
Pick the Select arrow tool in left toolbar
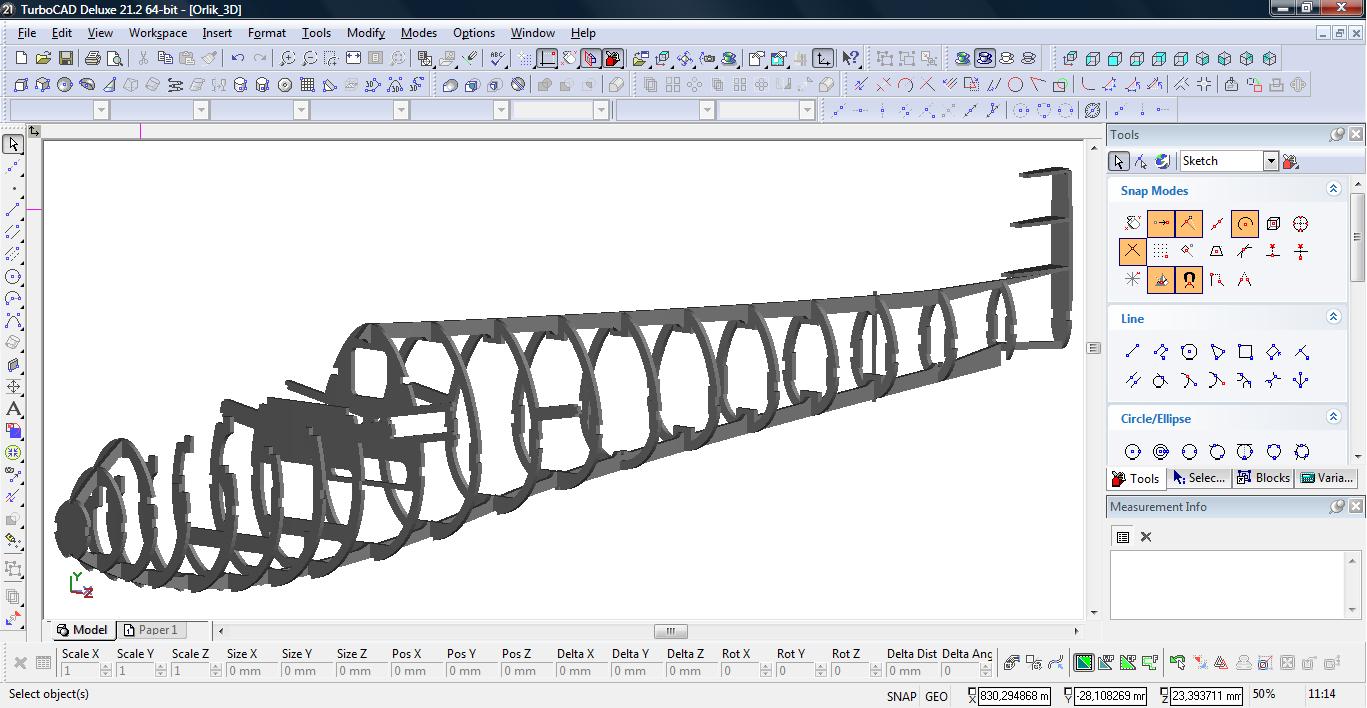(x=14, y=145)
